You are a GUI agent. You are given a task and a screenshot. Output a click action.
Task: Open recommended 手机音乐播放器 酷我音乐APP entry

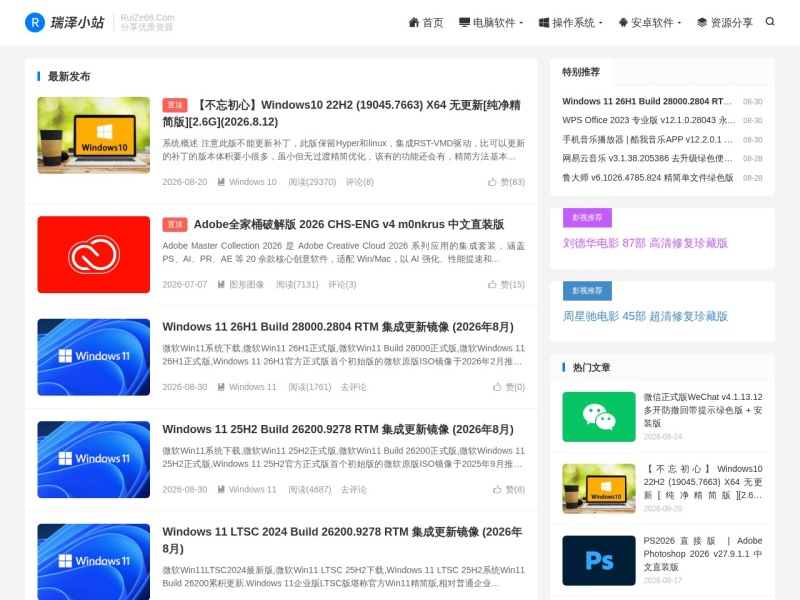click(x=647, y=140)
